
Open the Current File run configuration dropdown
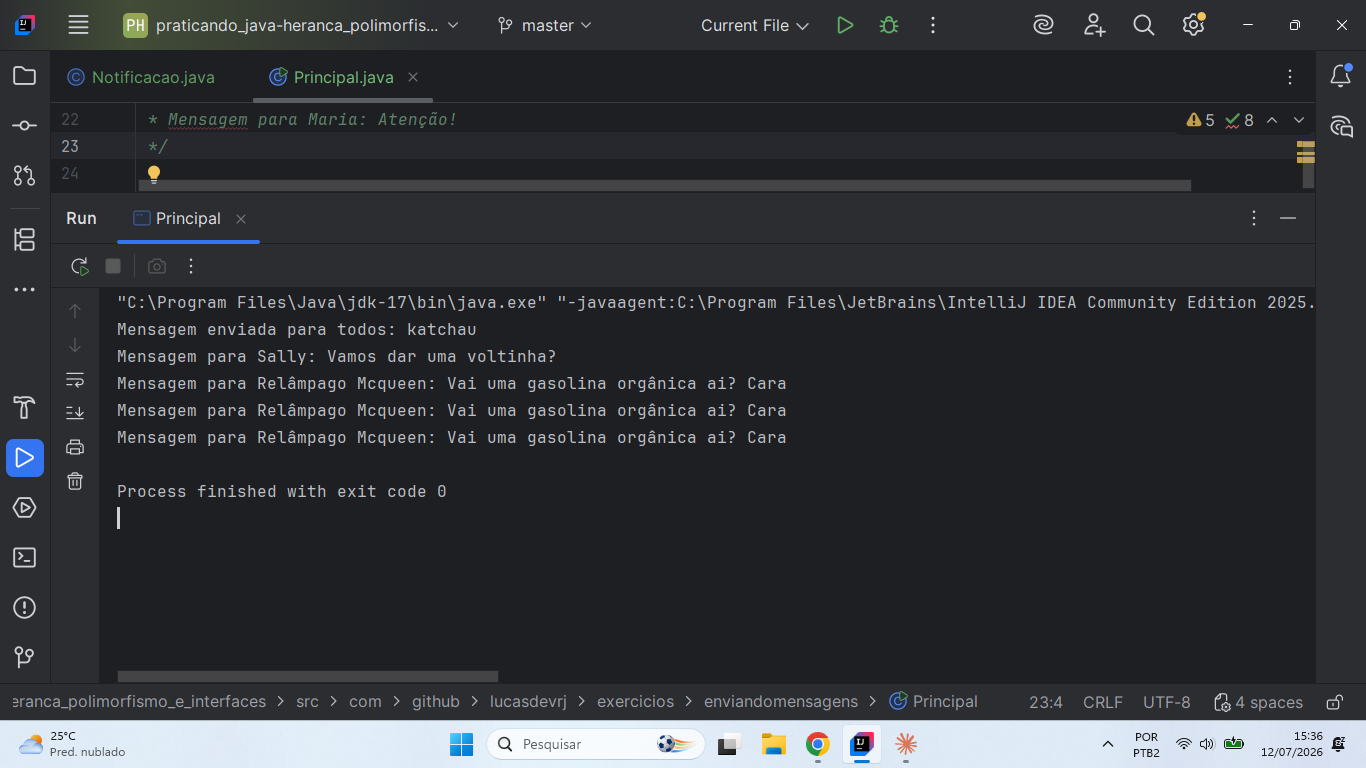coord(755,26)
